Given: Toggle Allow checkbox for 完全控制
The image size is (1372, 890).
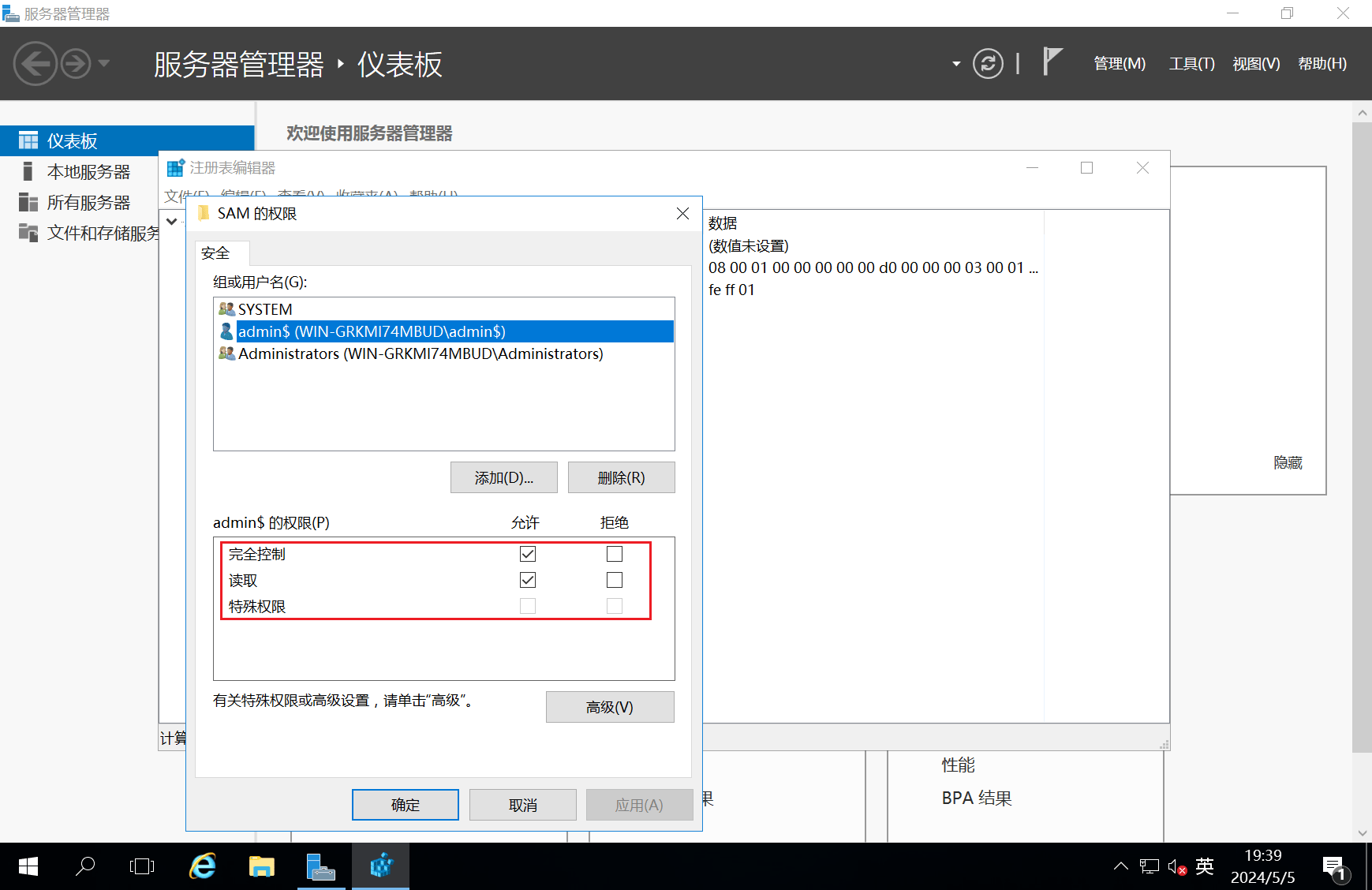Looking at the screenshot, I should (528, 554).
